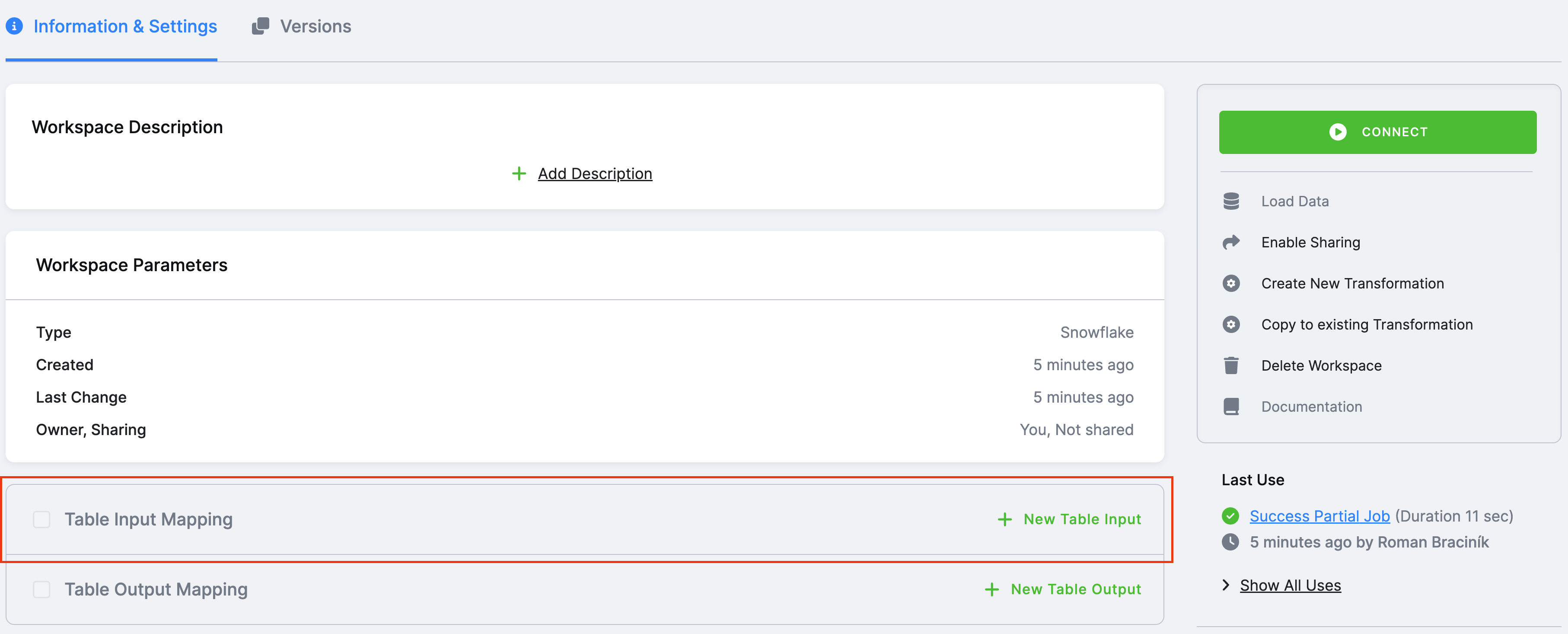Click the Add Description link
The height and width of the screenshot is (634, 1568).
(594, 173)
